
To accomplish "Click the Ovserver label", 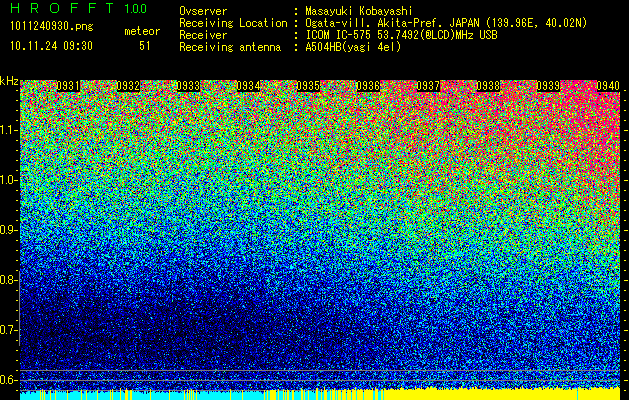I will click(203, 11).
